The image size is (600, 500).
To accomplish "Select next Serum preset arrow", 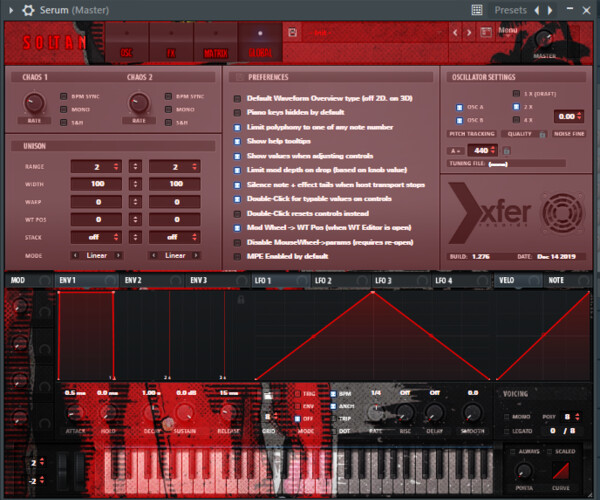I will click(x=469, y=33).
